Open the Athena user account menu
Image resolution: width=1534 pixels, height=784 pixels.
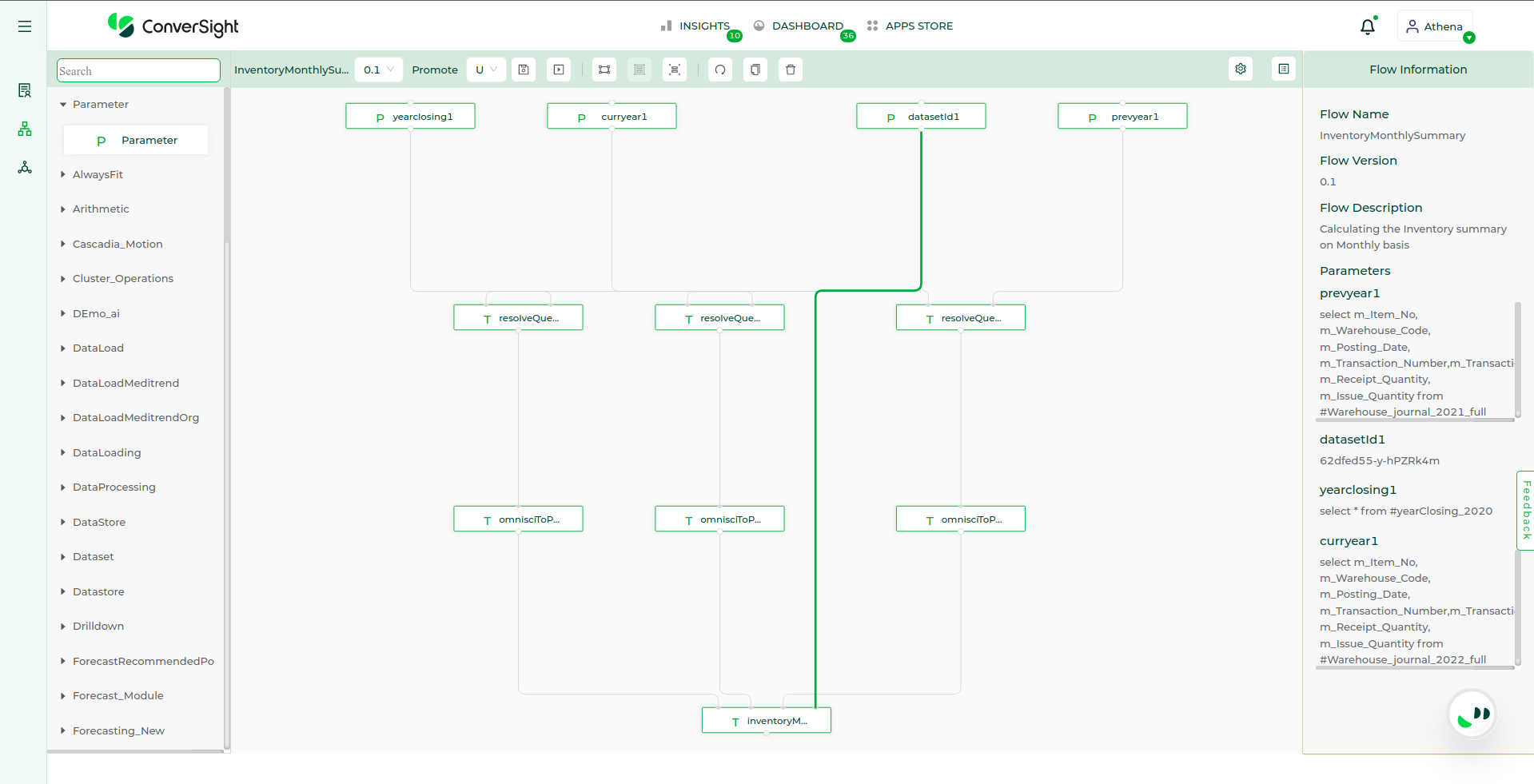[x=1435, y=26]
